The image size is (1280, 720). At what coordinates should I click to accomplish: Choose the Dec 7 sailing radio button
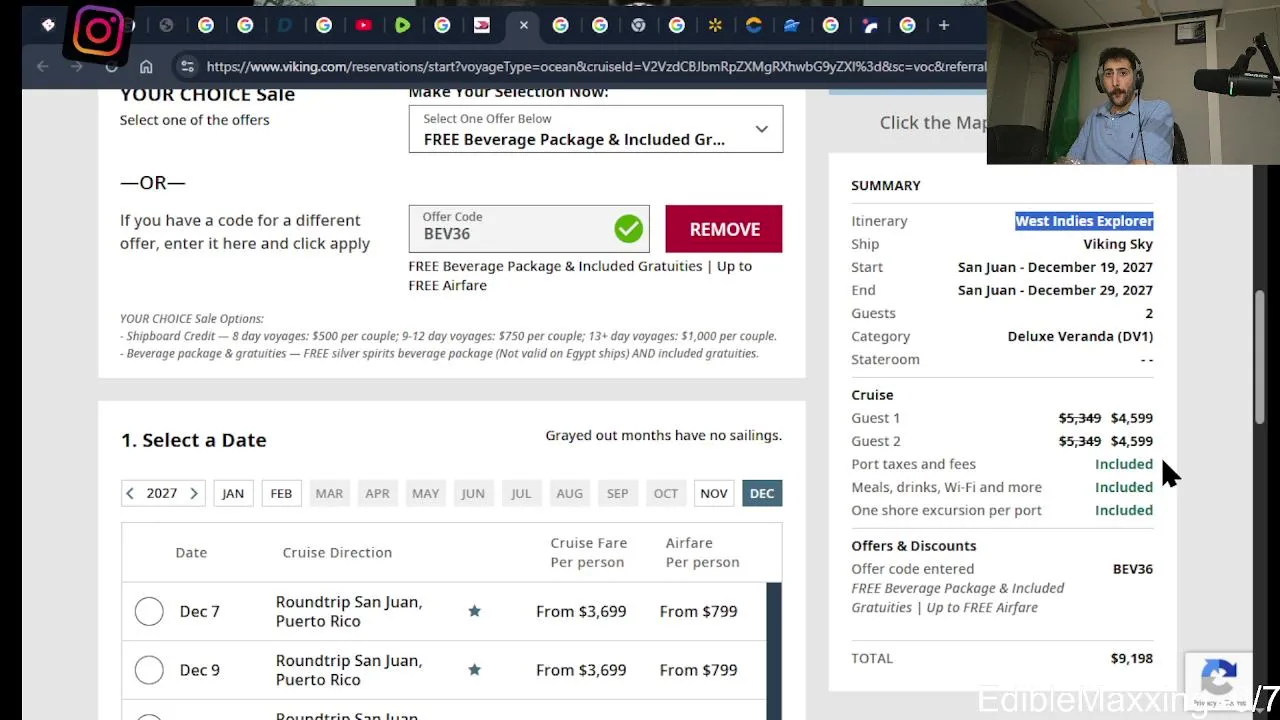pos(149,611)
